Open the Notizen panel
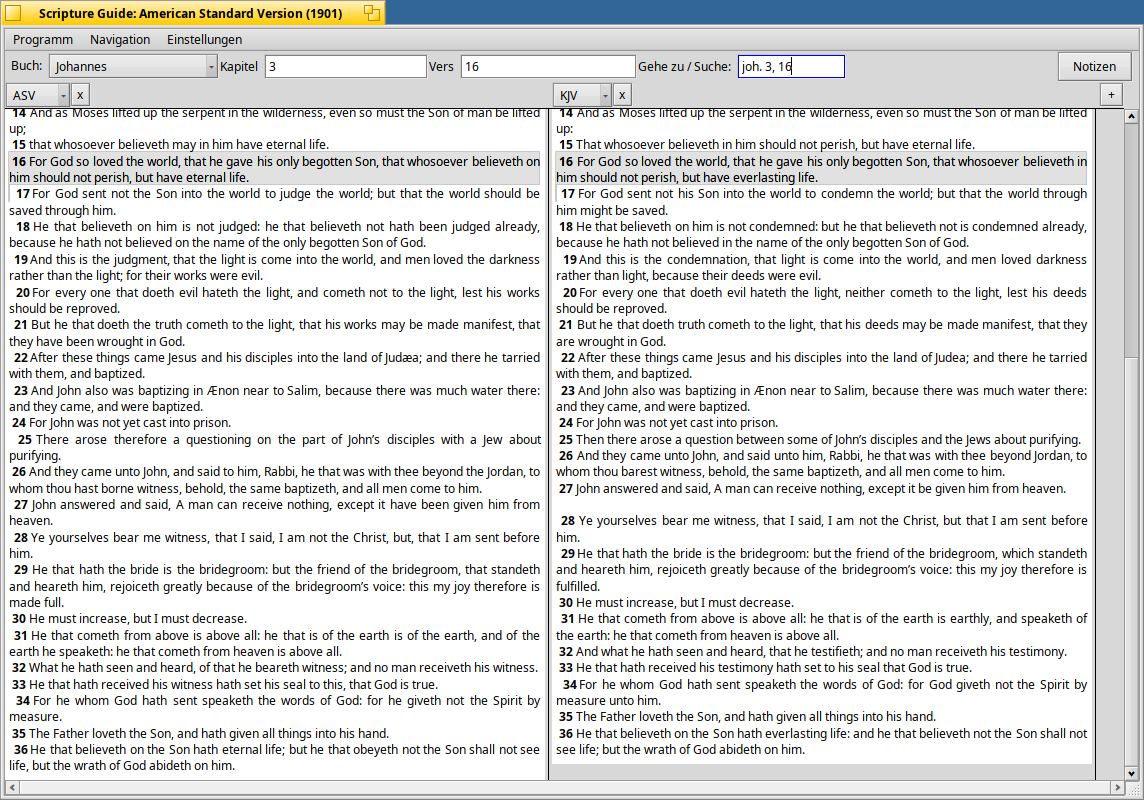This screenshot has width=1144, height=800. coord(1094,66)
